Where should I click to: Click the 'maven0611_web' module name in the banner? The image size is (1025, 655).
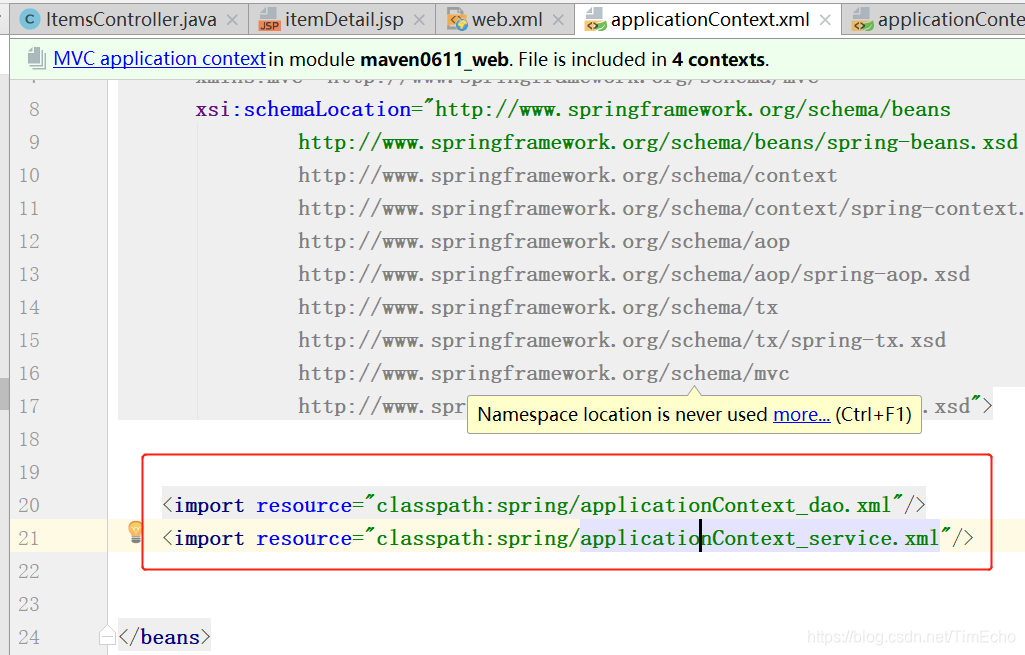click(435, 59)
